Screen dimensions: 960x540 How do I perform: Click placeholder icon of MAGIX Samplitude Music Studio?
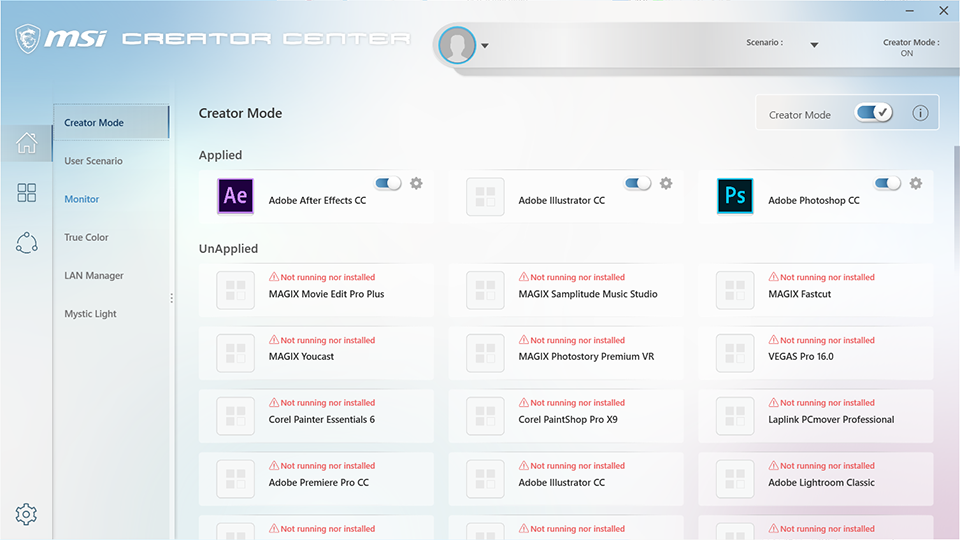coord(486,290)
